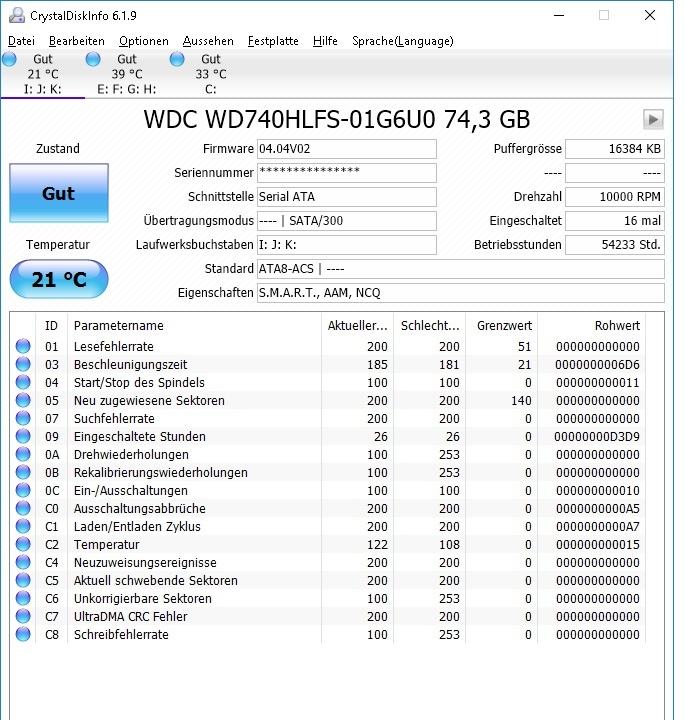Click status icon for Schreibfehlerrate row
The image size is (684, 720).
(23, 634)
